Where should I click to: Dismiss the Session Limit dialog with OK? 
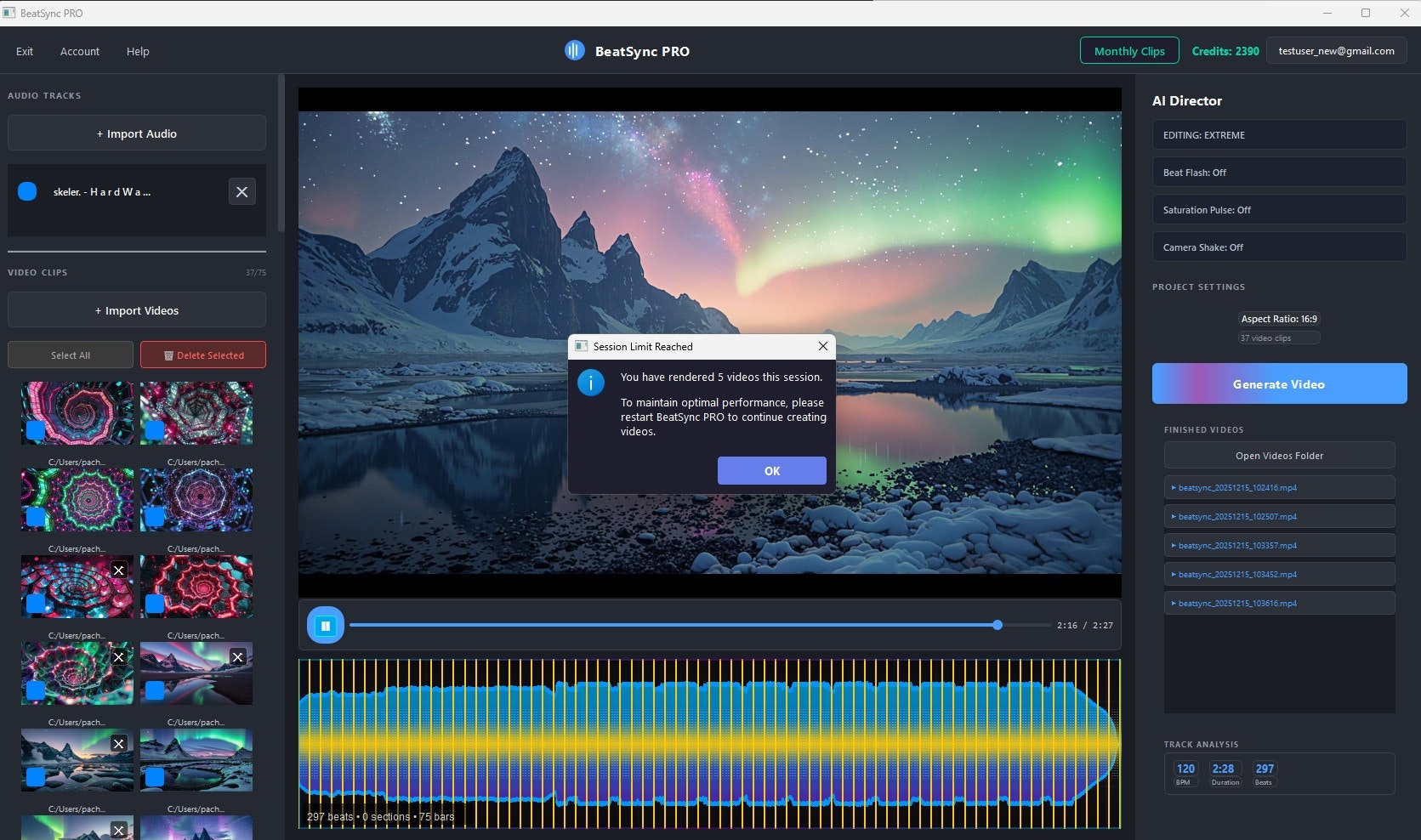[x=770, y=470]
